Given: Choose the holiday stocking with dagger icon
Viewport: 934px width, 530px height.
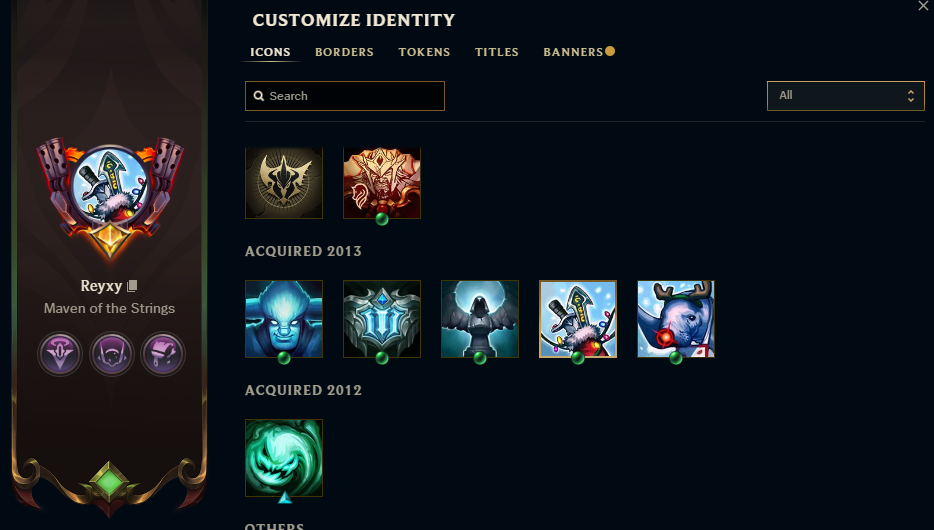Looking at the screenshot, I should click(578, 319).
